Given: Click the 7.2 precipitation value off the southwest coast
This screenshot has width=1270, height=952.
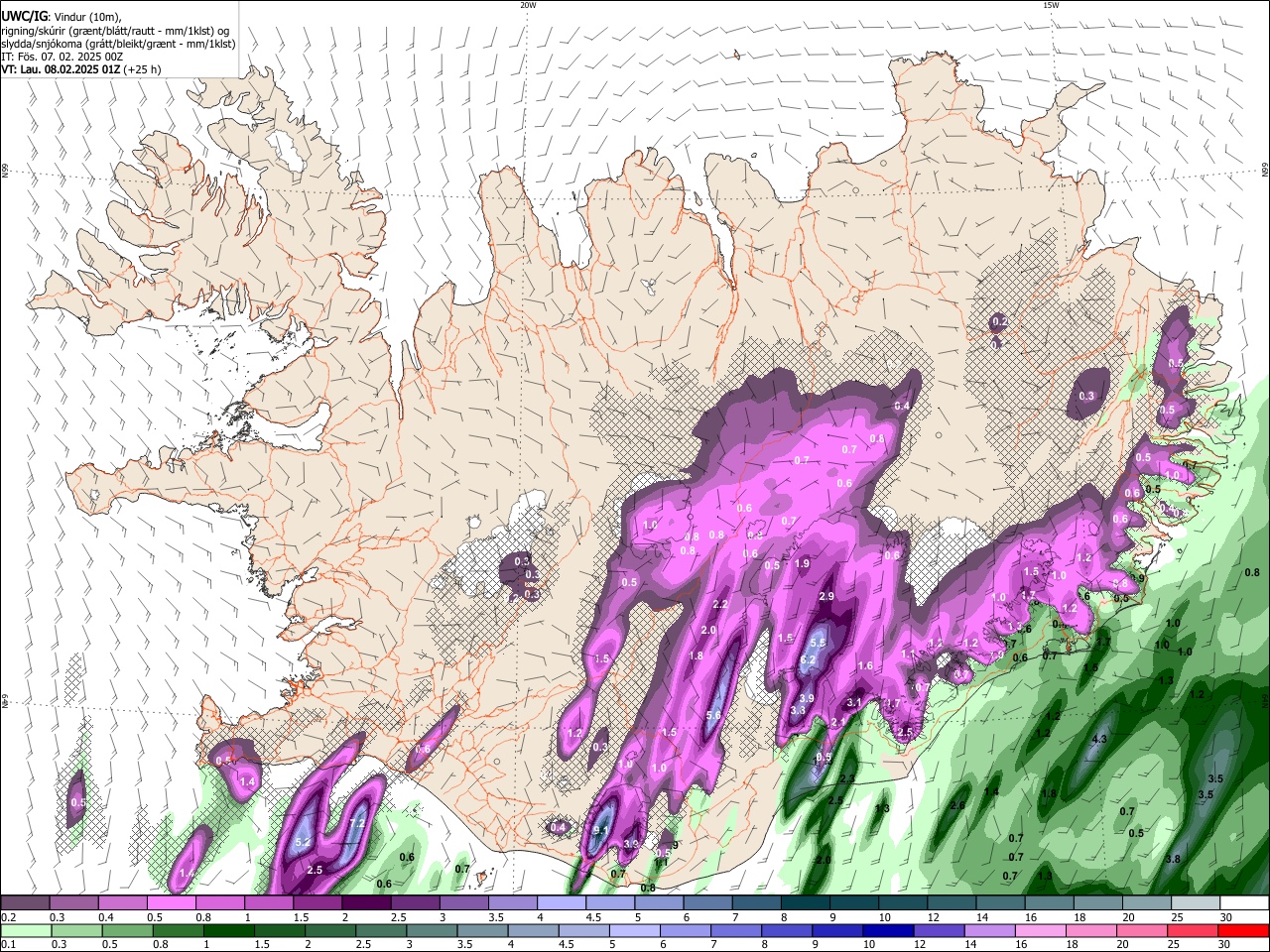Looking at the screenshot, I should 358,824.
